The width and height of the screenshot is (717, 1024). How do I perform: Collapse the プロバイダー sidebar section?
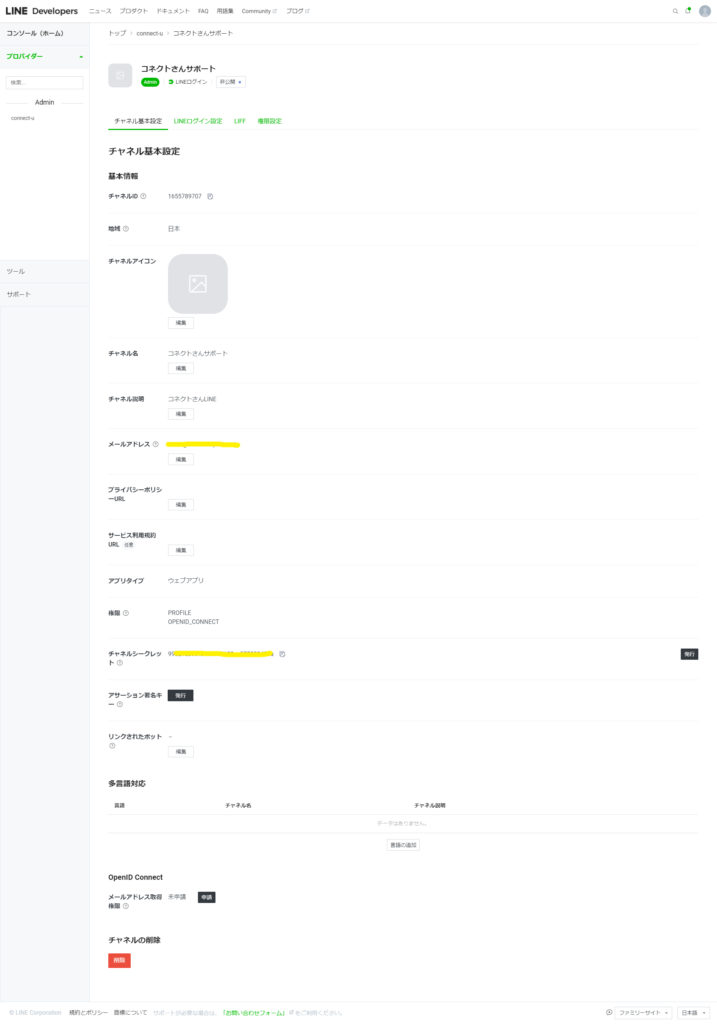pos(81,57)
